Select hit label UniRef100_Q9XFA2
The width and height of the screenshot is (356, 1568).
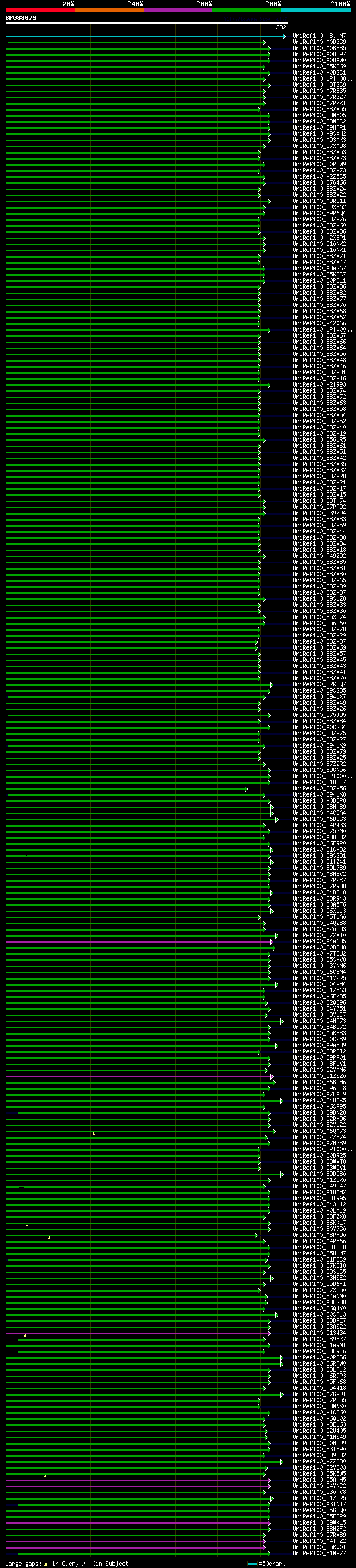pos(319,207)
